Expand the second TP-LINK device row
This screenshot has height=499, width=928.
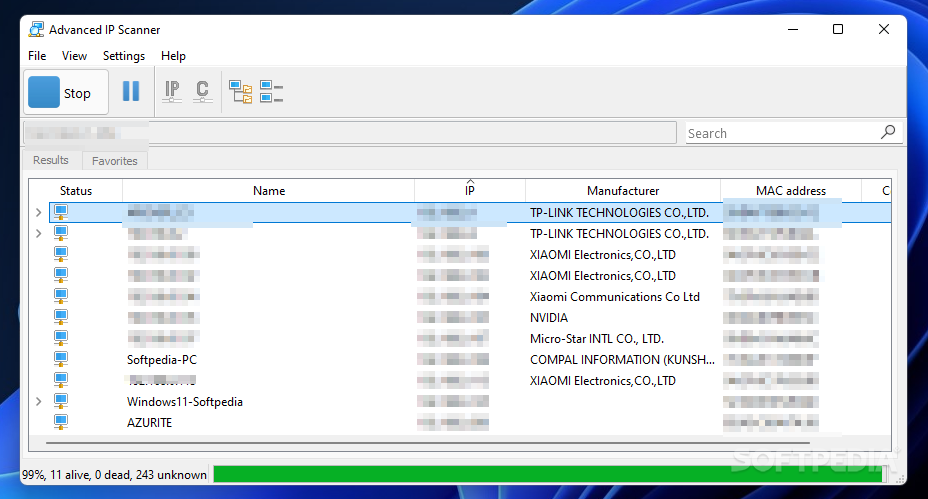[x=38, y=233]
